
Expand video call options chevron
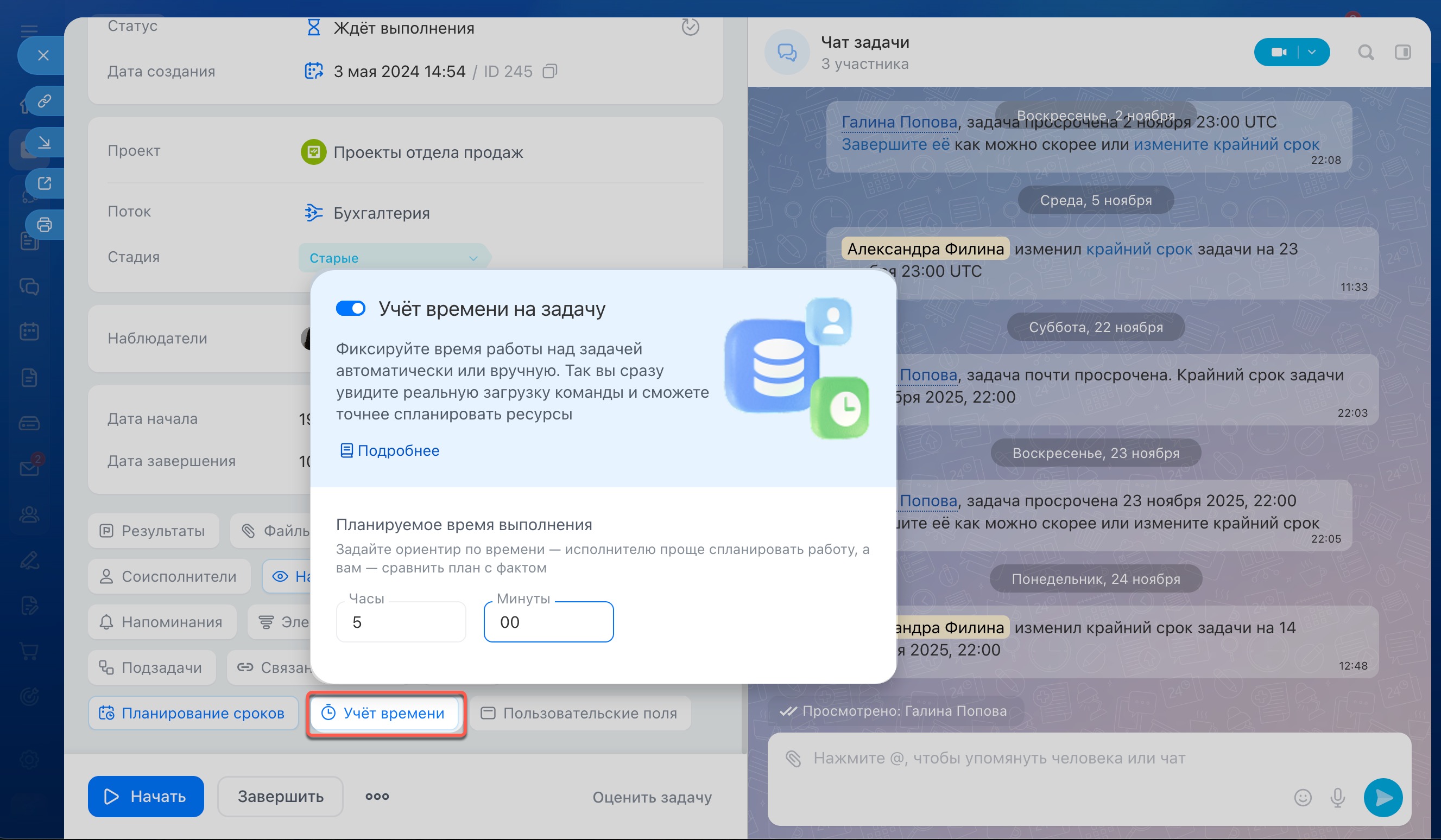(x=1312, y=53)
